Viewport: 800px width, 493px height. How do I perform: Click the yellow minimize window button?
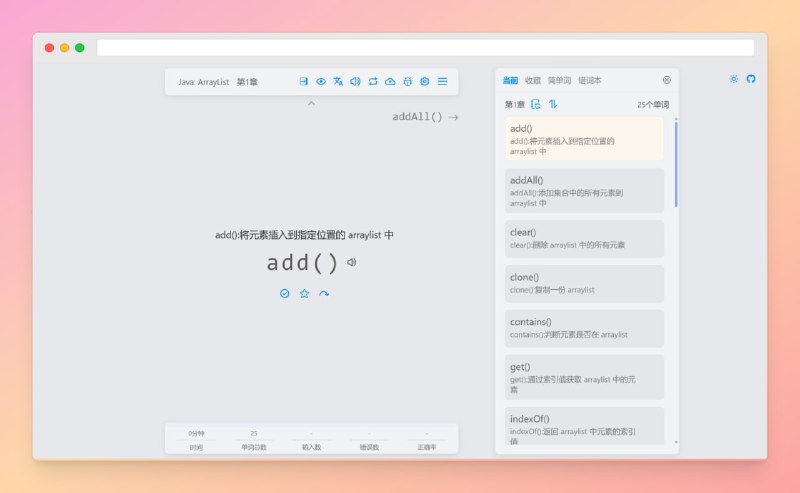click(x=65, y=47)
